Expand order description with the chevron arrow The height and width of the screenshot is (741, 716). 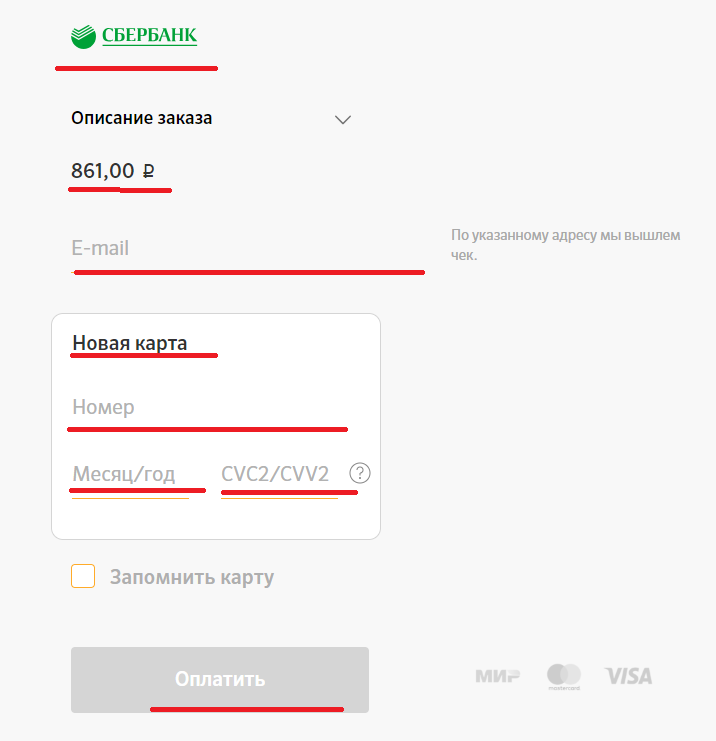[x=343, y=119]
